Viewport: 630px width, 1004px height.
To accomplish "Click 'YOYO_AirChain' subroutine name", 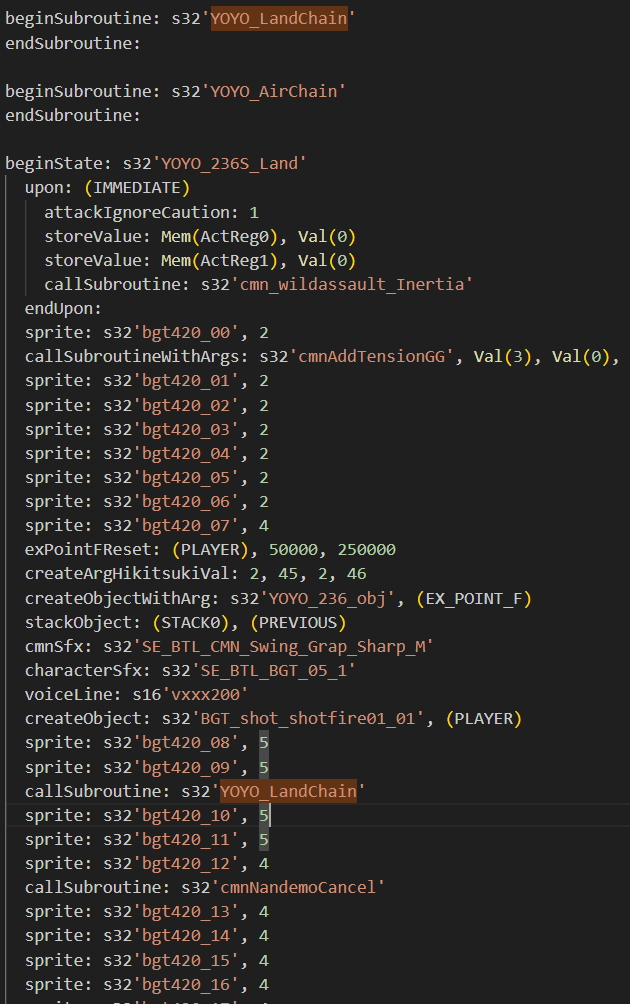I will click(x=273, y=92).
